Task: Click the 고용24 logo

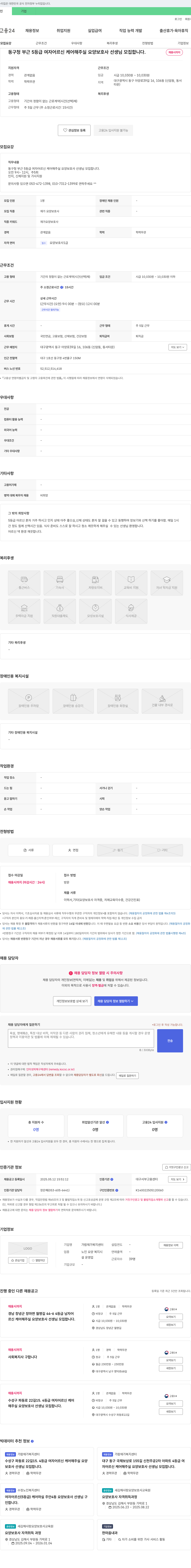Action: (7, 30)
